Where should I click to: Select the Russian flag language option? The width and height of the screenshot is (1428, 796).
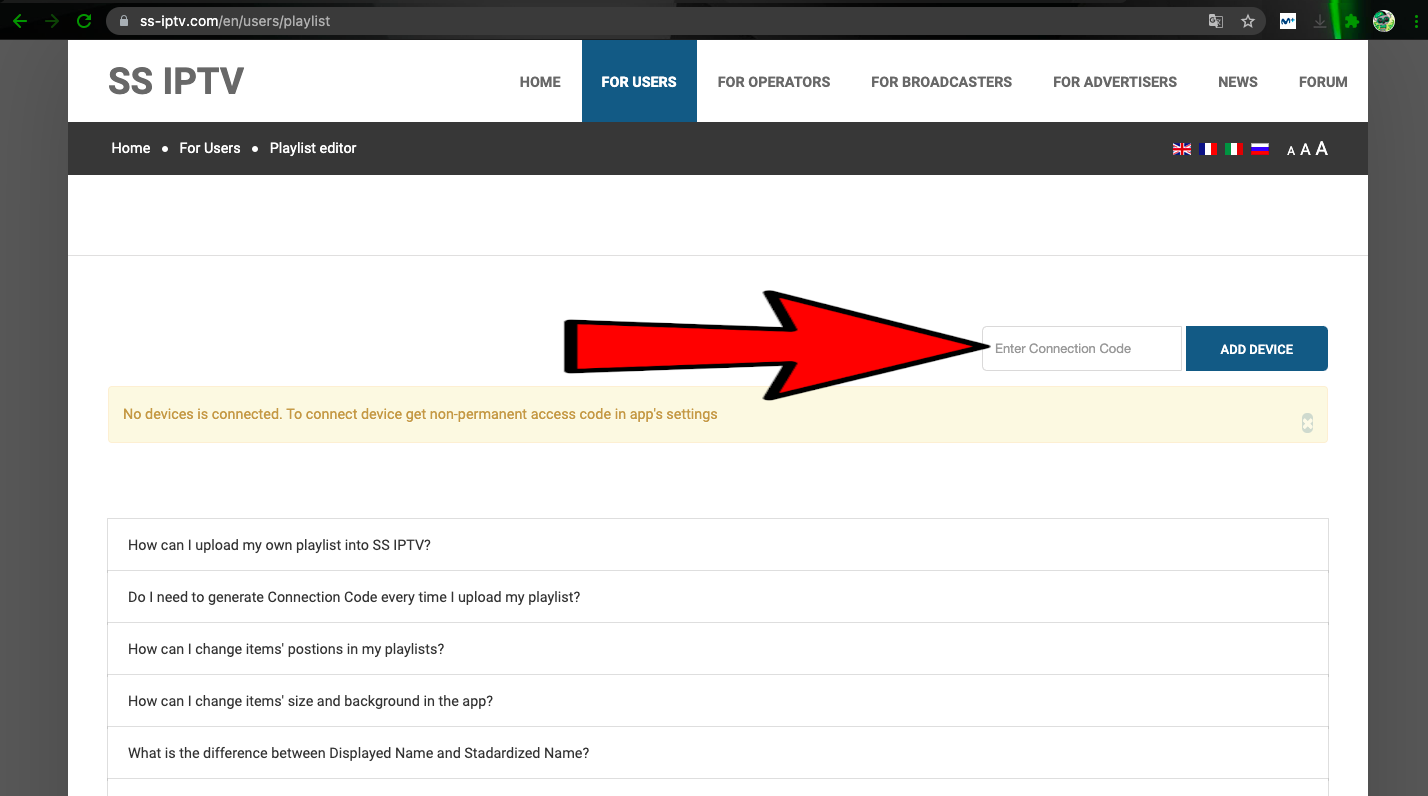1260,149
